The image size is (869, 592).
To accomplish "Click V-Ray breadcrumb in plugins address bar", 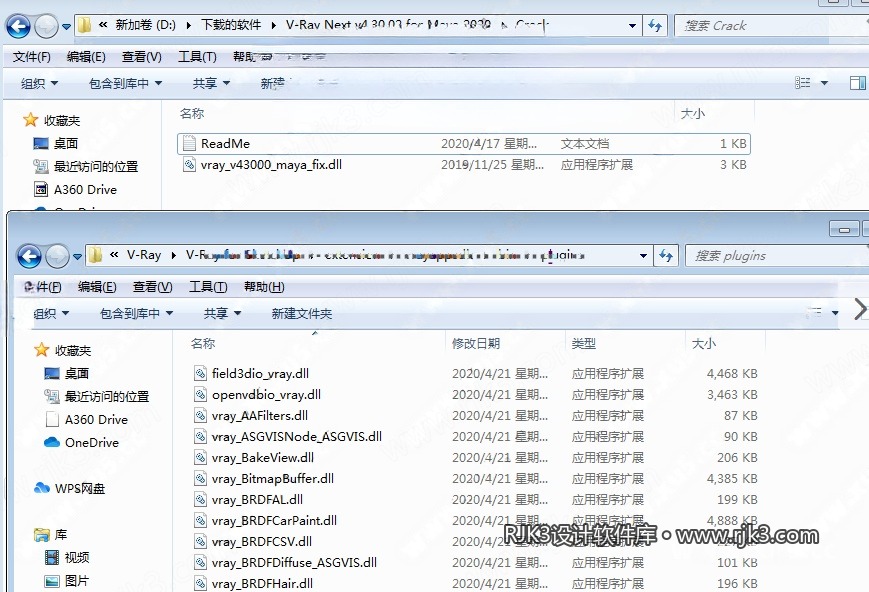I will pyautogui.click(x=144, y=255).
